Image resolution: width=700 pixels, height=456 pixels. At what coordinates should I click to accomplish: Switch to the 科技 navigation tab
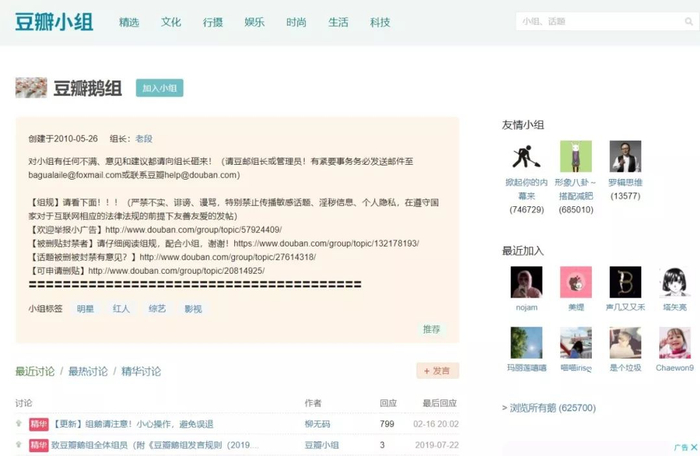(x=380, y=22)
